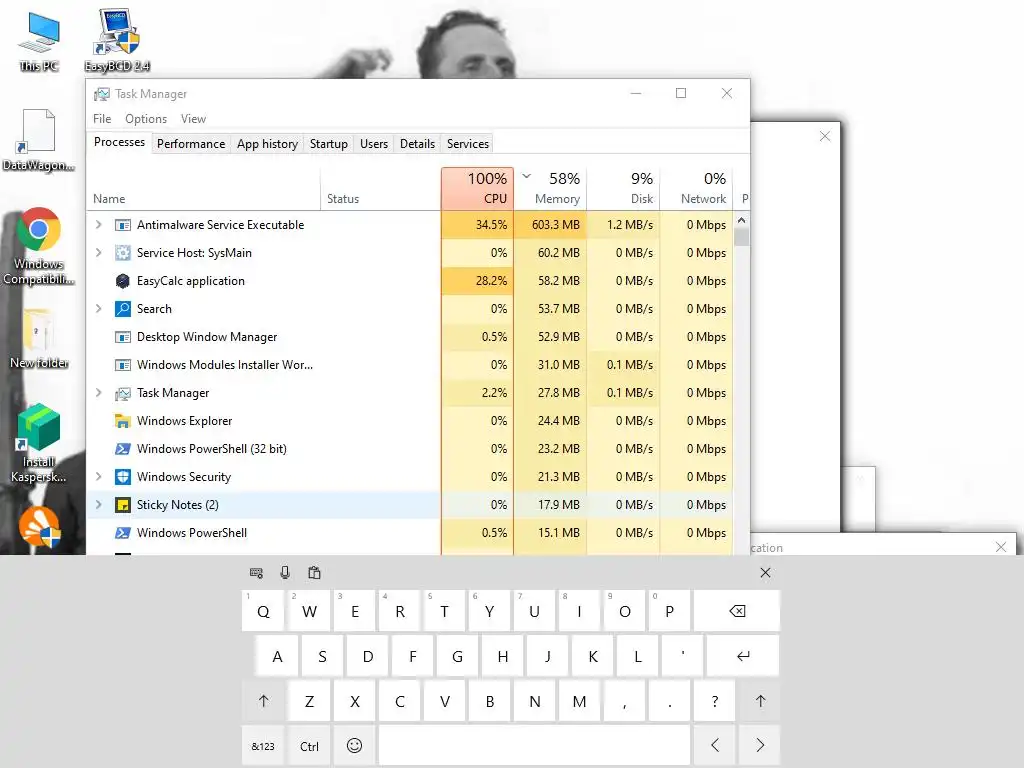Click Desktop Window Manager process icon
Image resolution: width=1024 pixels, height=768 pixels.
pos(122,337)
